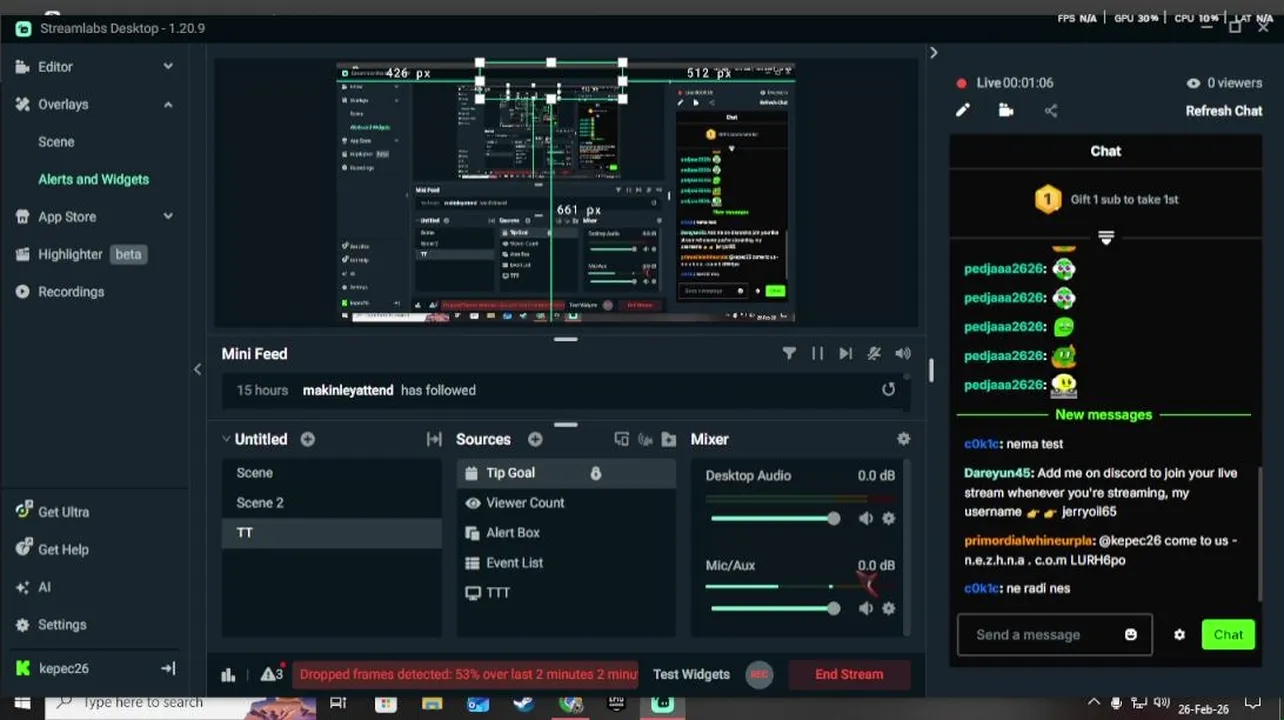Mute Desktop Audio speaker icon
Viewport: 1284px width, 720px height.
[x=866, y=518]
